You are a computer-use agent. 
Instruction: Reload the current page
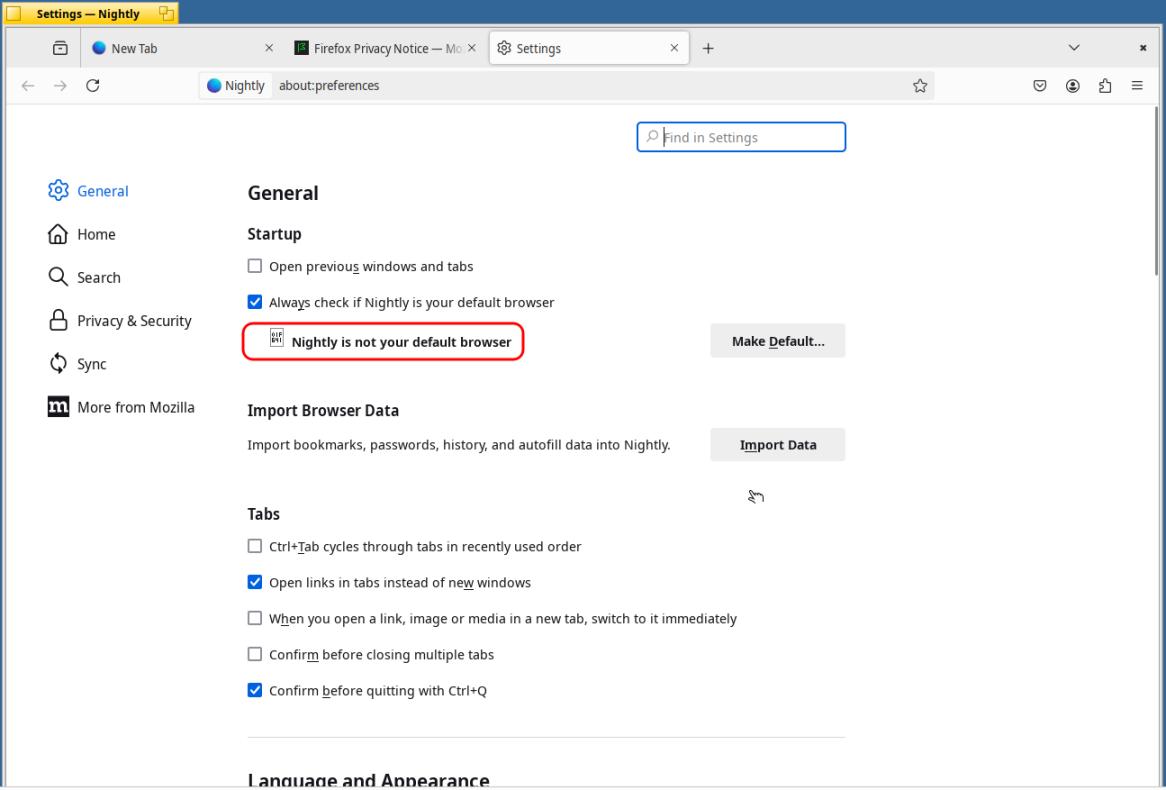pos(93,86)
